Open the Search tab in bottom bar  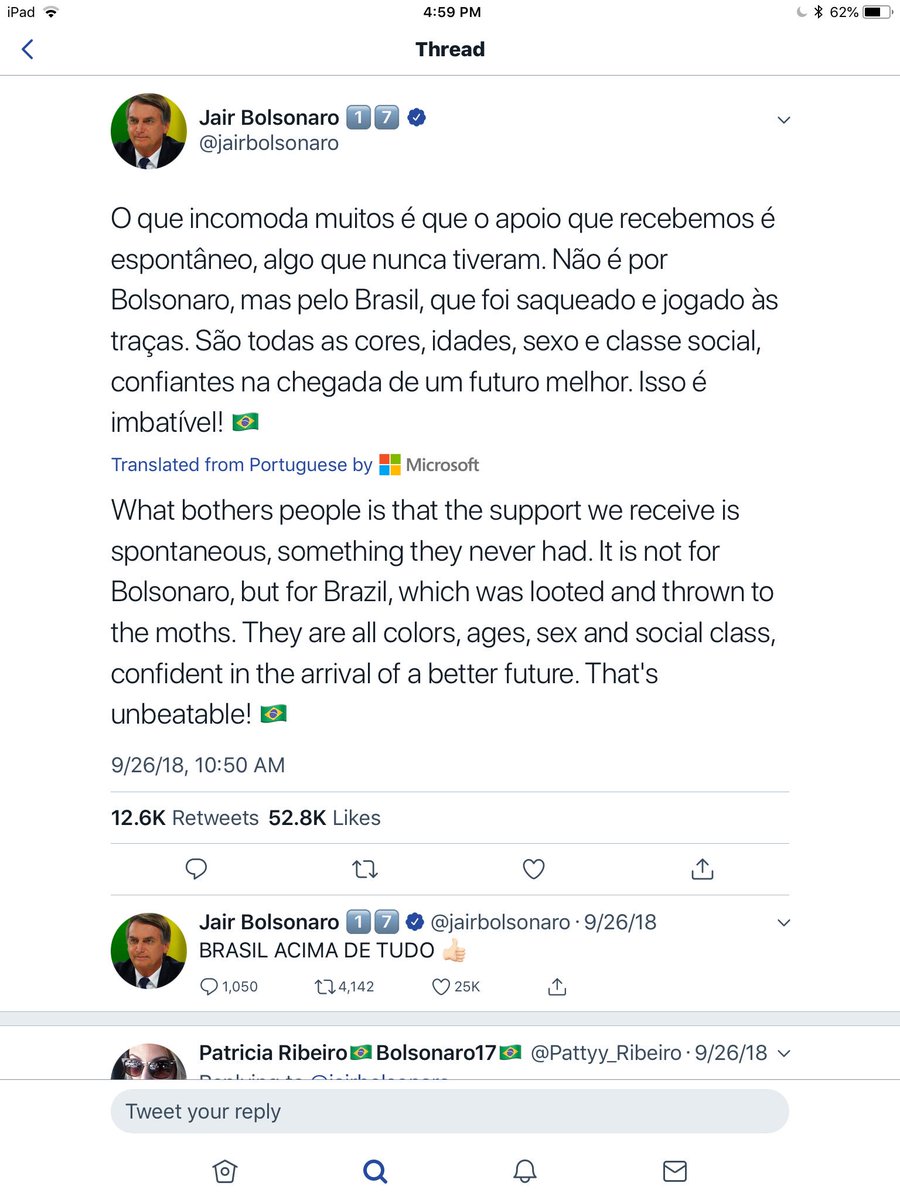375,1170
